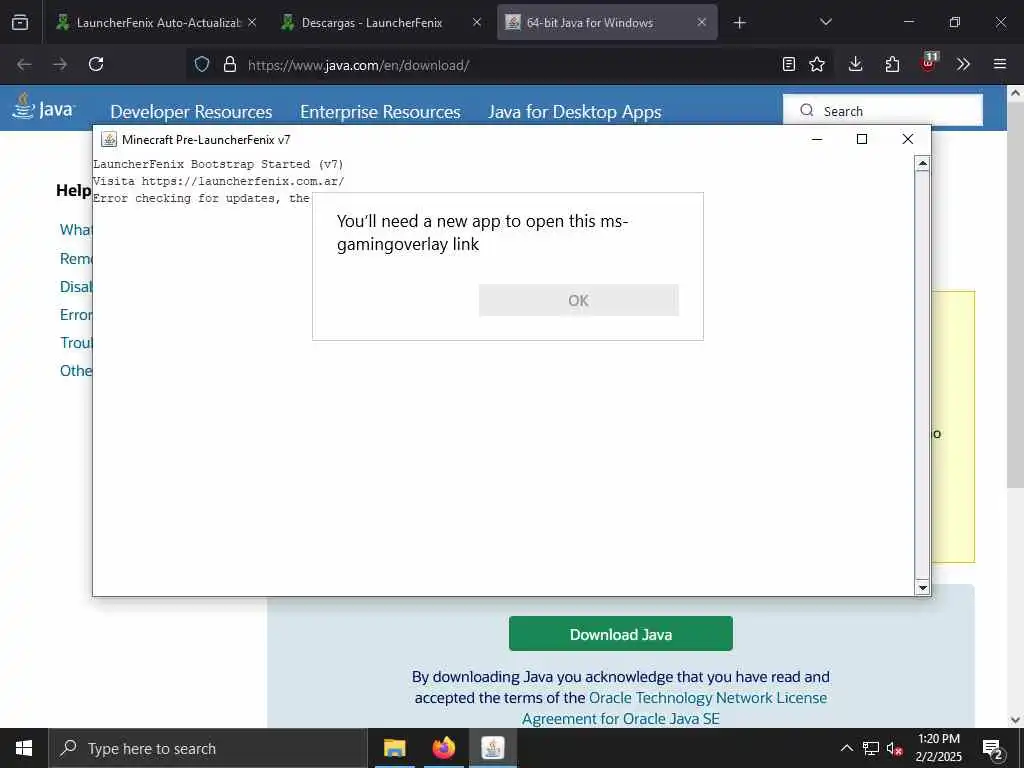Toggle reader view icon
This screenshot has height=768, width=1024.
pos(789,64)
